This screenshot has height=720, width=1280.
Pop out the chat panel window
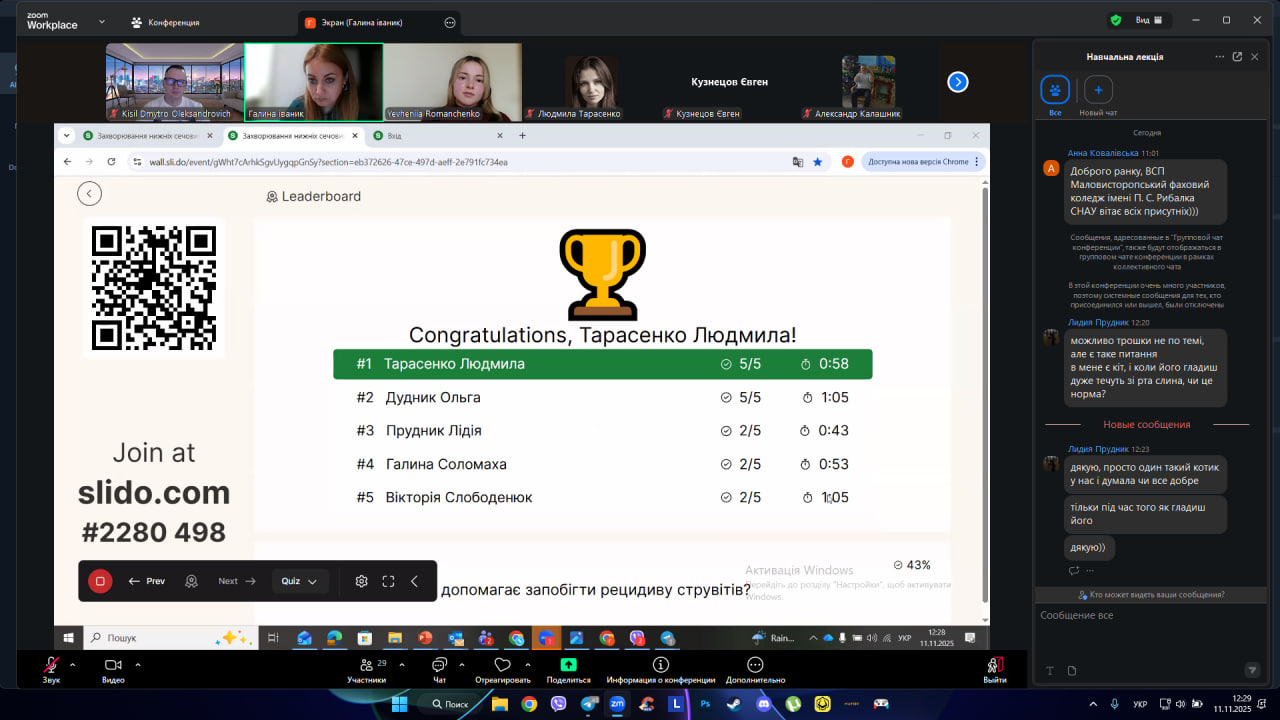click(x=1237, y=57)
